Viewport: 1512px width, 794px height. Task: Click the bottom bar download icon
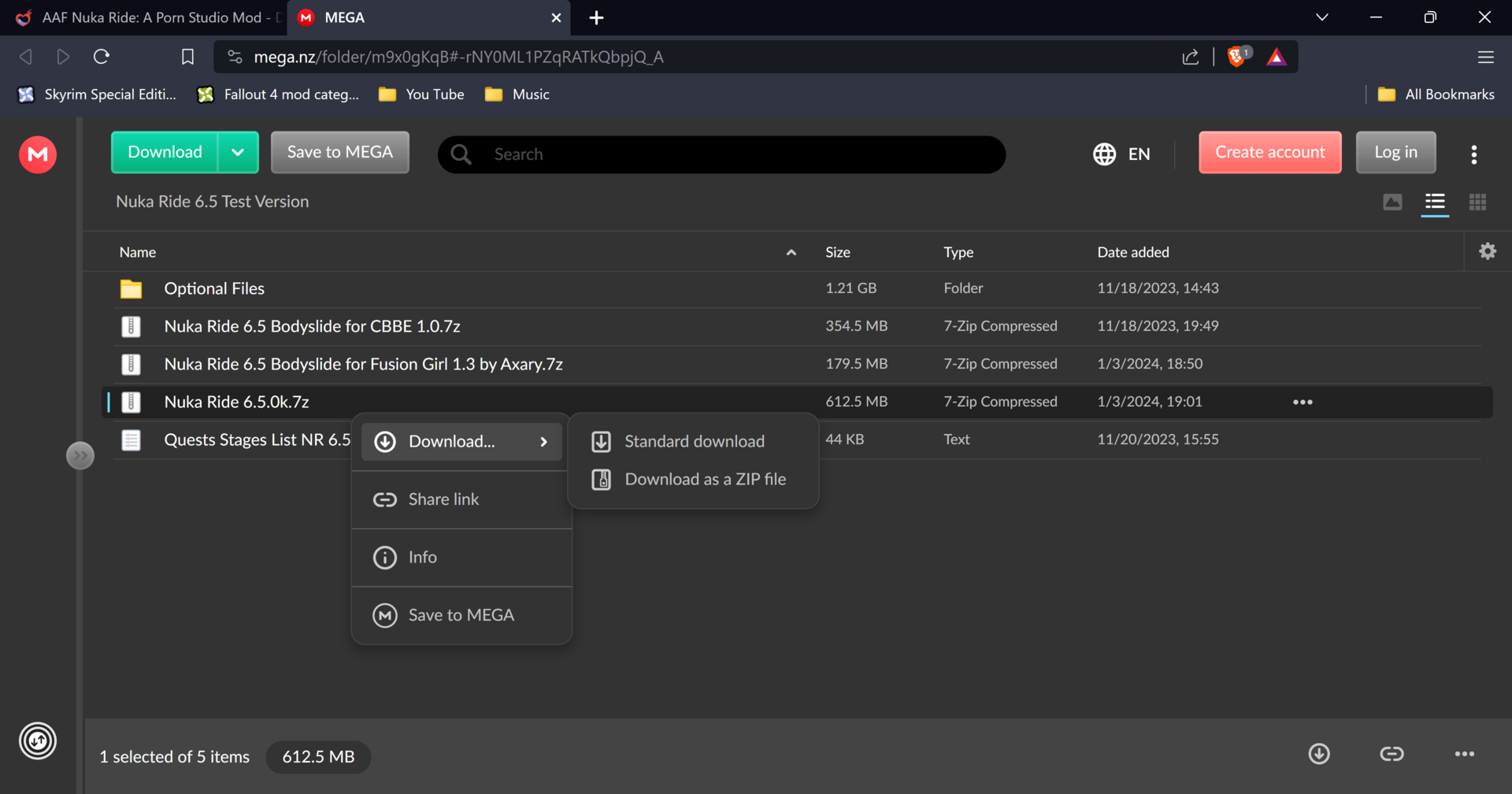(x=1319, y=754)
